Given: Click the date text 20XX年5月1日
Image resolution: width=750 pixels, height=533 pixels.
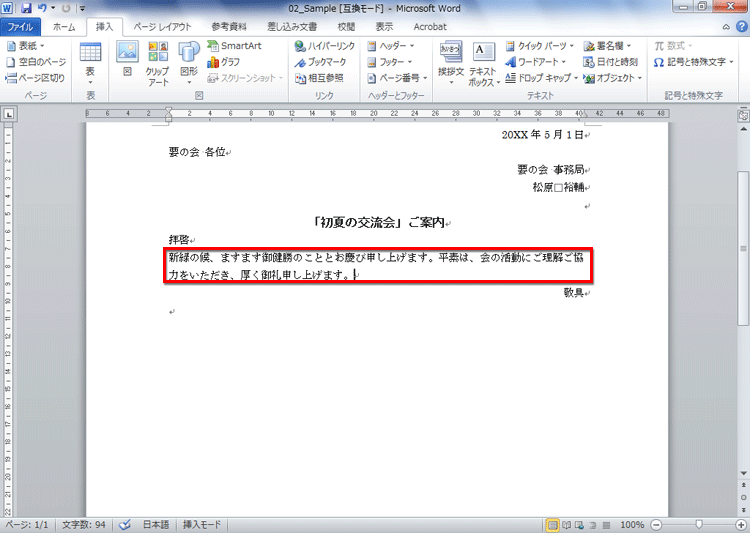Looking at the screenshot, I should pos(543,135).
